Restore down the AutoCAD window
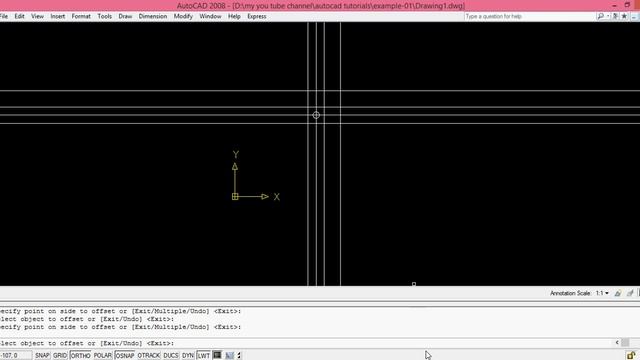The image size is (640, 360). click(x=627, y=5)
